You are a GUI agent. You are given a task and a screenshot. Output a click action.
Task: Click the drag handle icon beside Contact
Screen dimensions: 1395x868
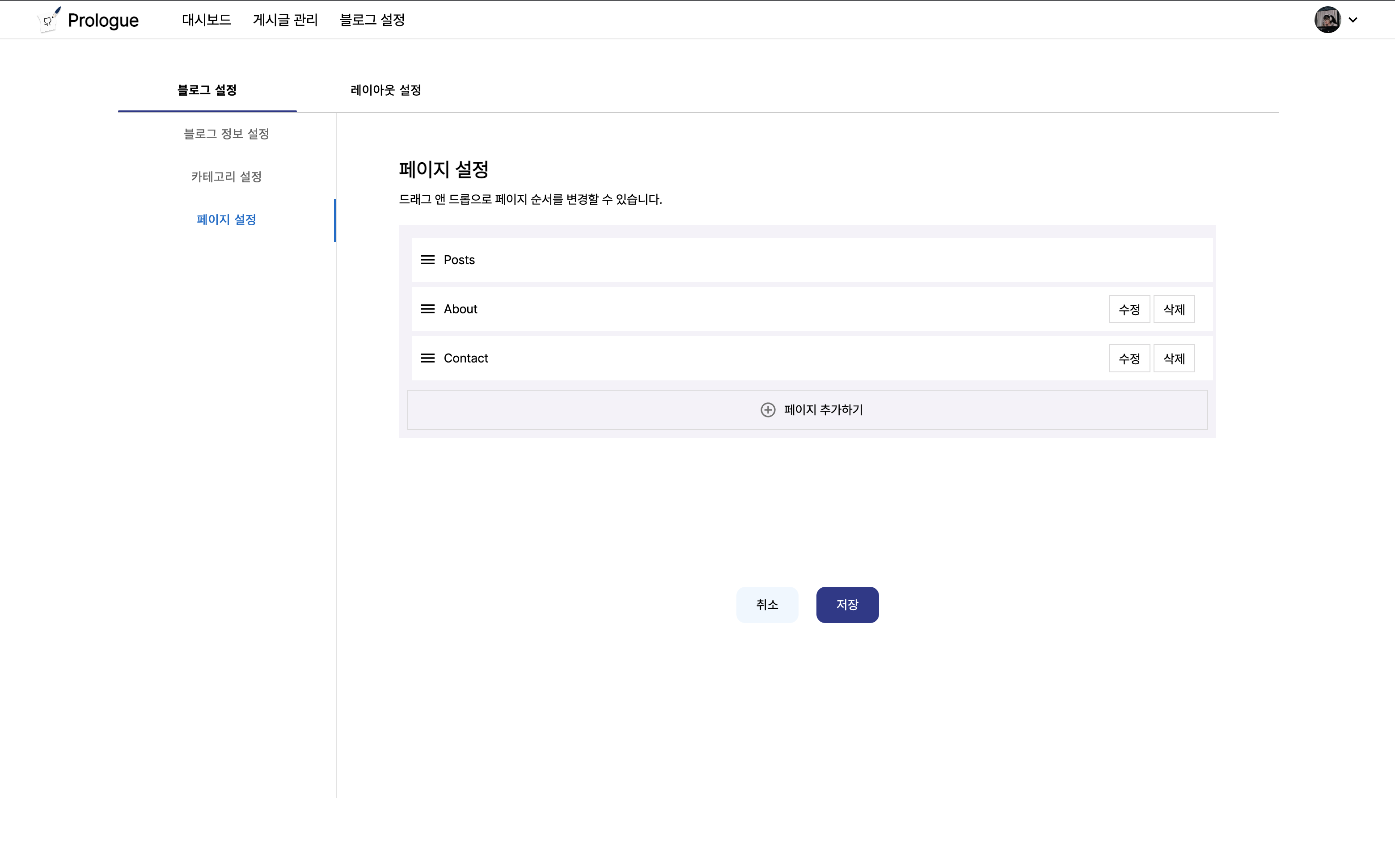427,358
